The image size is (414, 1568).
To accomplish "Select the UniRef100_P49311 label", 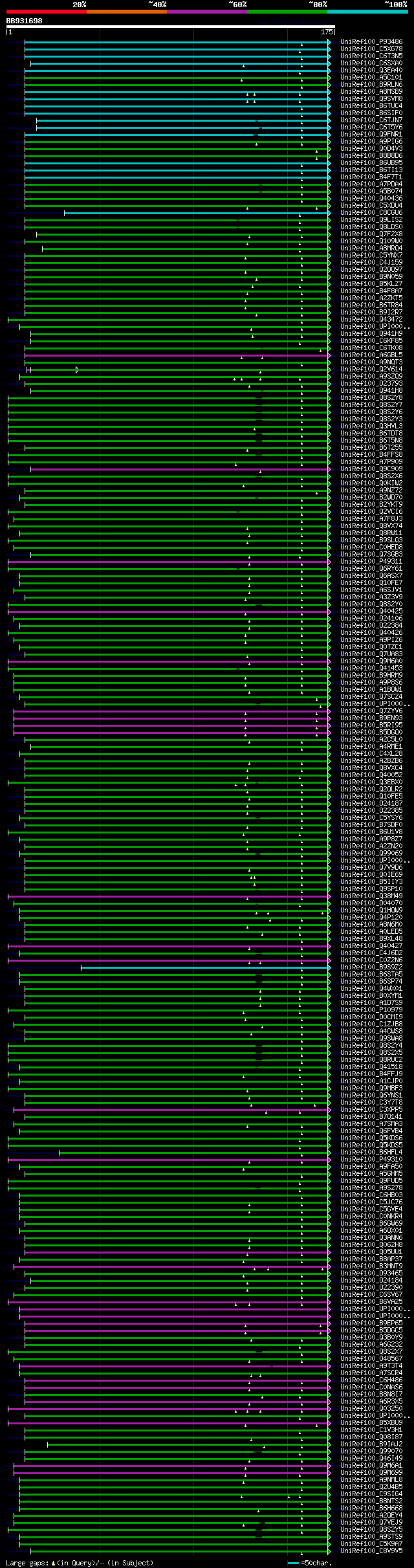I will 371,562.
